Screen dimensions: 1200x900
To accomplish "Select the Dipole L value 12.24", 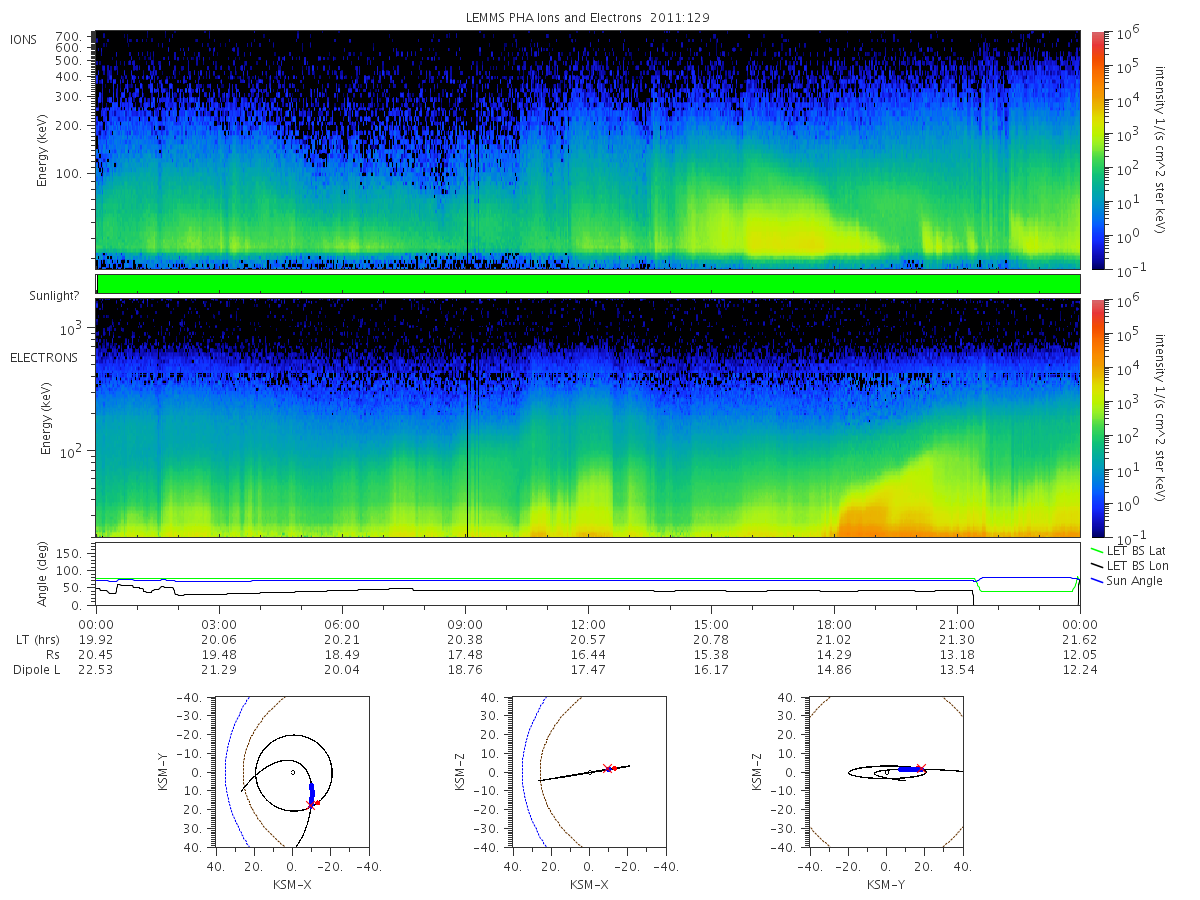I will click(1080, 670).
